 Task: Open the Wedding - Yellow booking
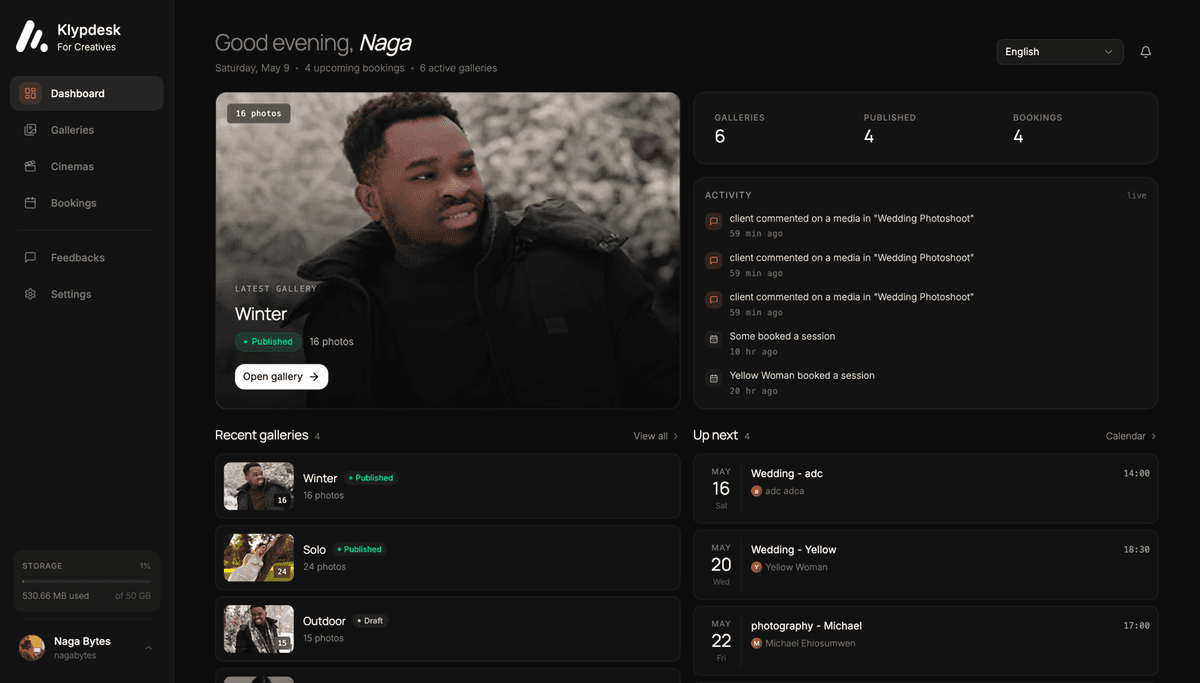coord(926,565)
